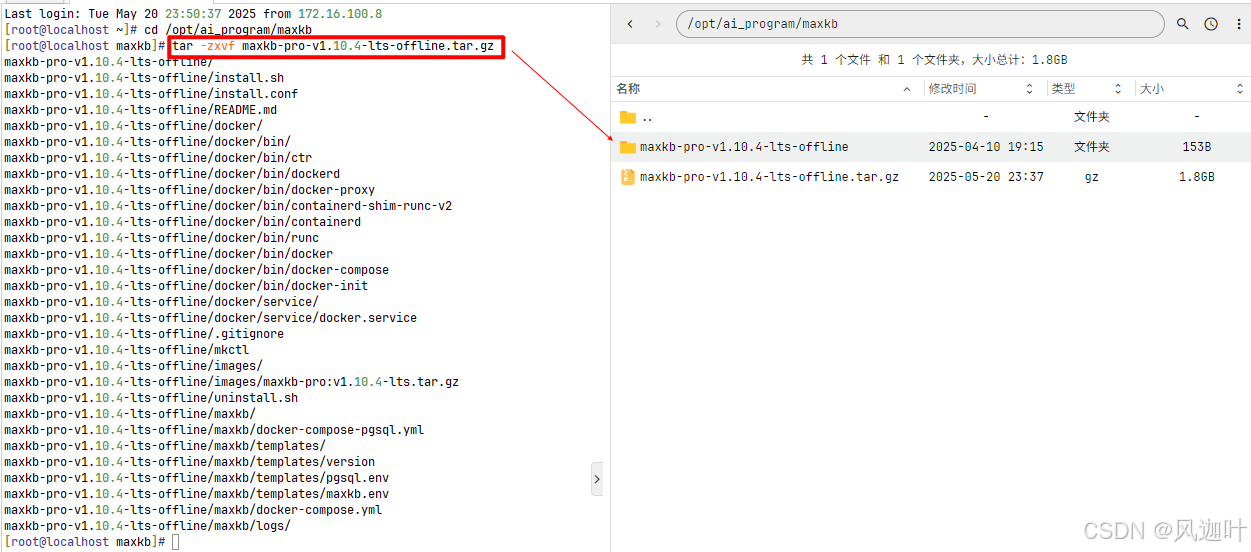Collapse the file panel with the side chevron
The height and width of the screenshot is (552, 1251).
[x=597, y=479]
